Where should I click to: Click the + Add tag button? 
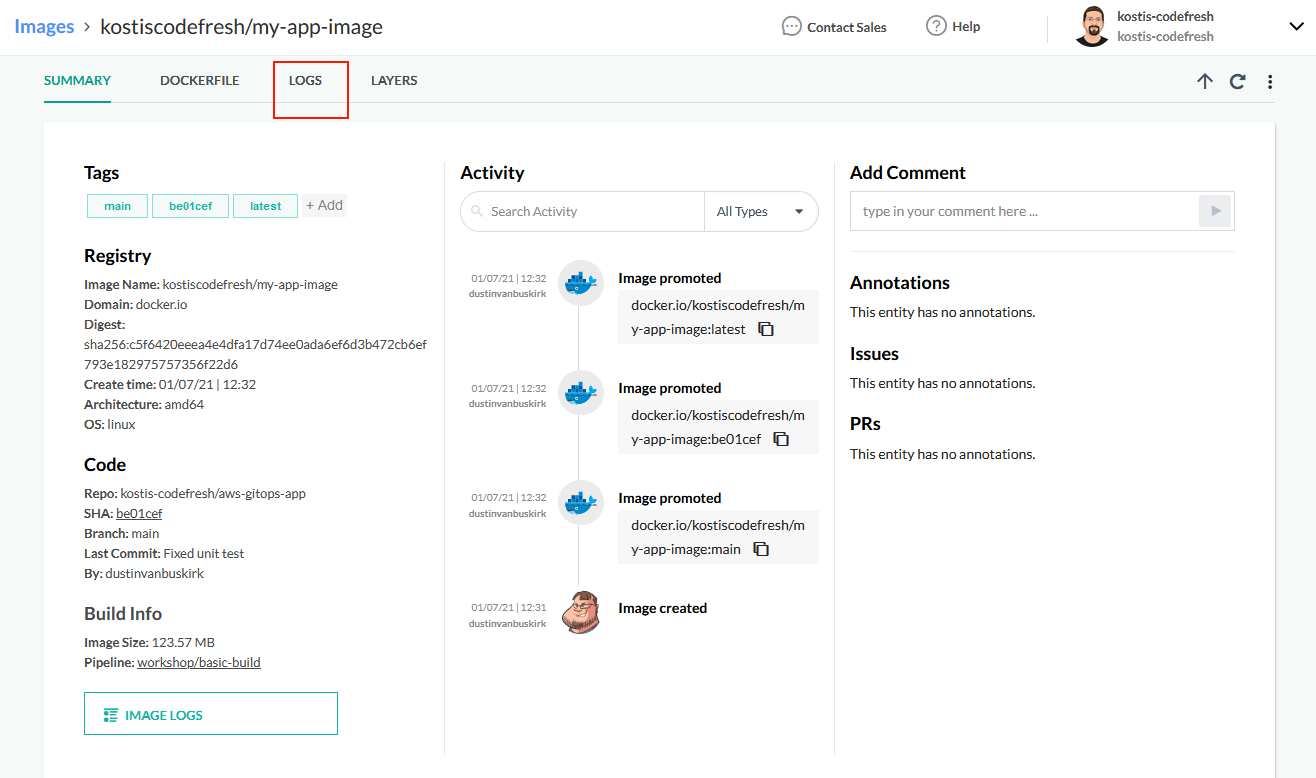click(324, 205)
